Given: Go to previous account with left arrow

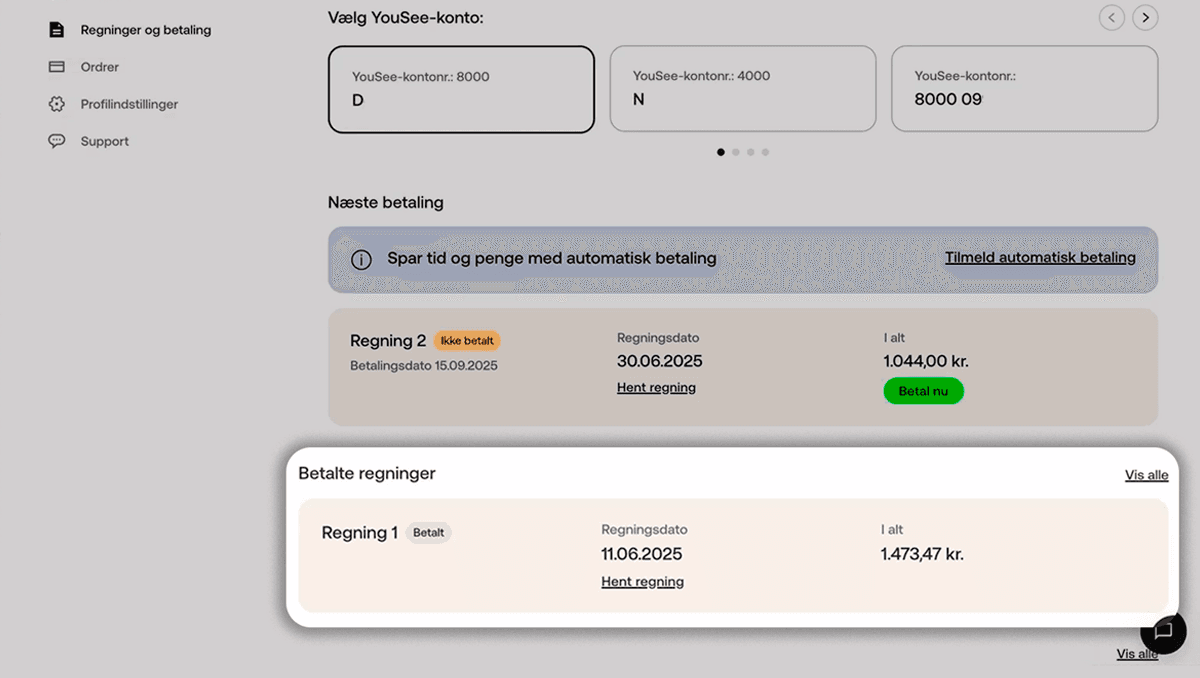Looking at the screenshot, I should tap(1111, 17).
